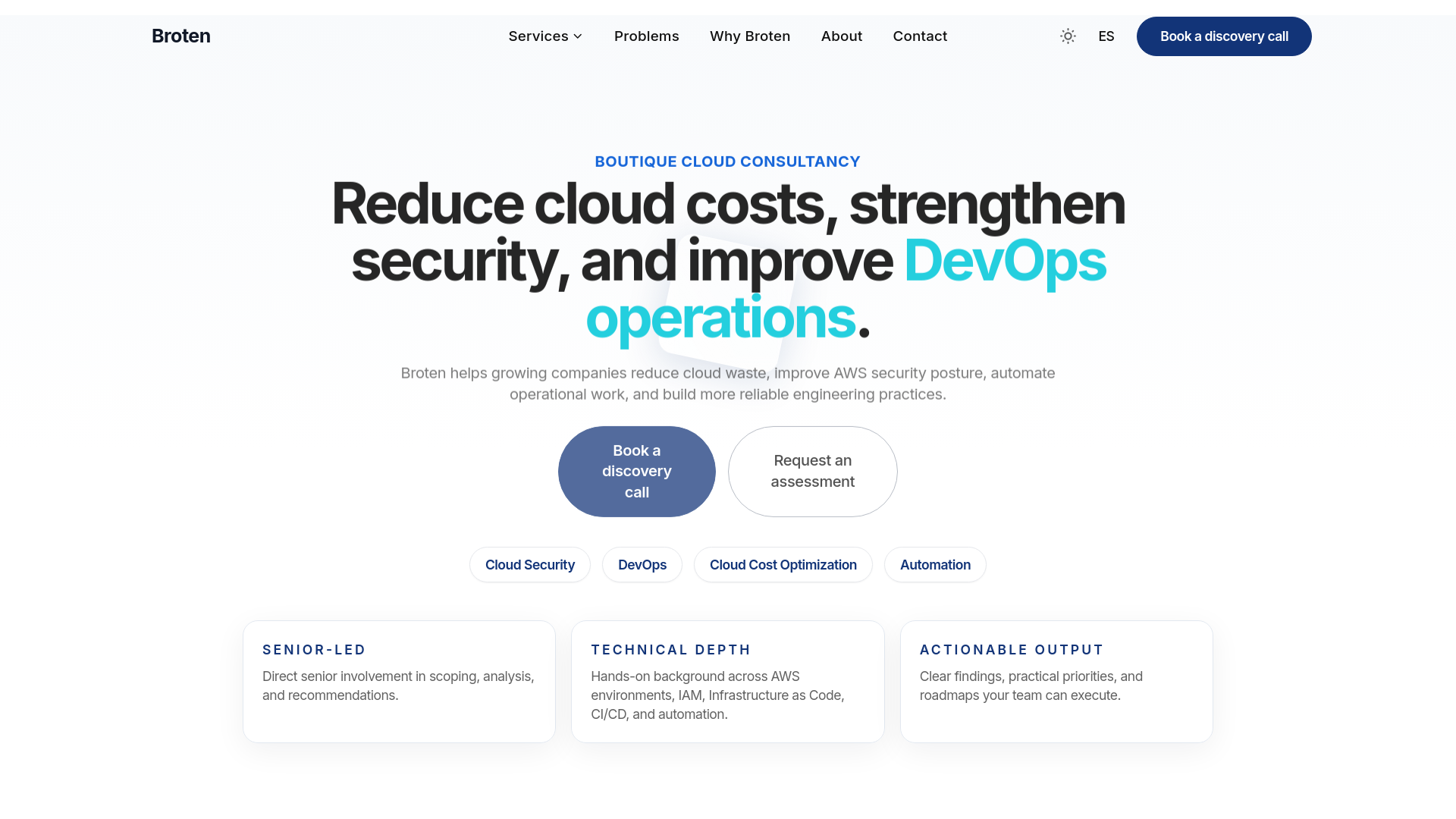1456x819 pixels.
Task: Click the text 'Clear findings, practical priorities'
Action: [x=1018, y=676]
